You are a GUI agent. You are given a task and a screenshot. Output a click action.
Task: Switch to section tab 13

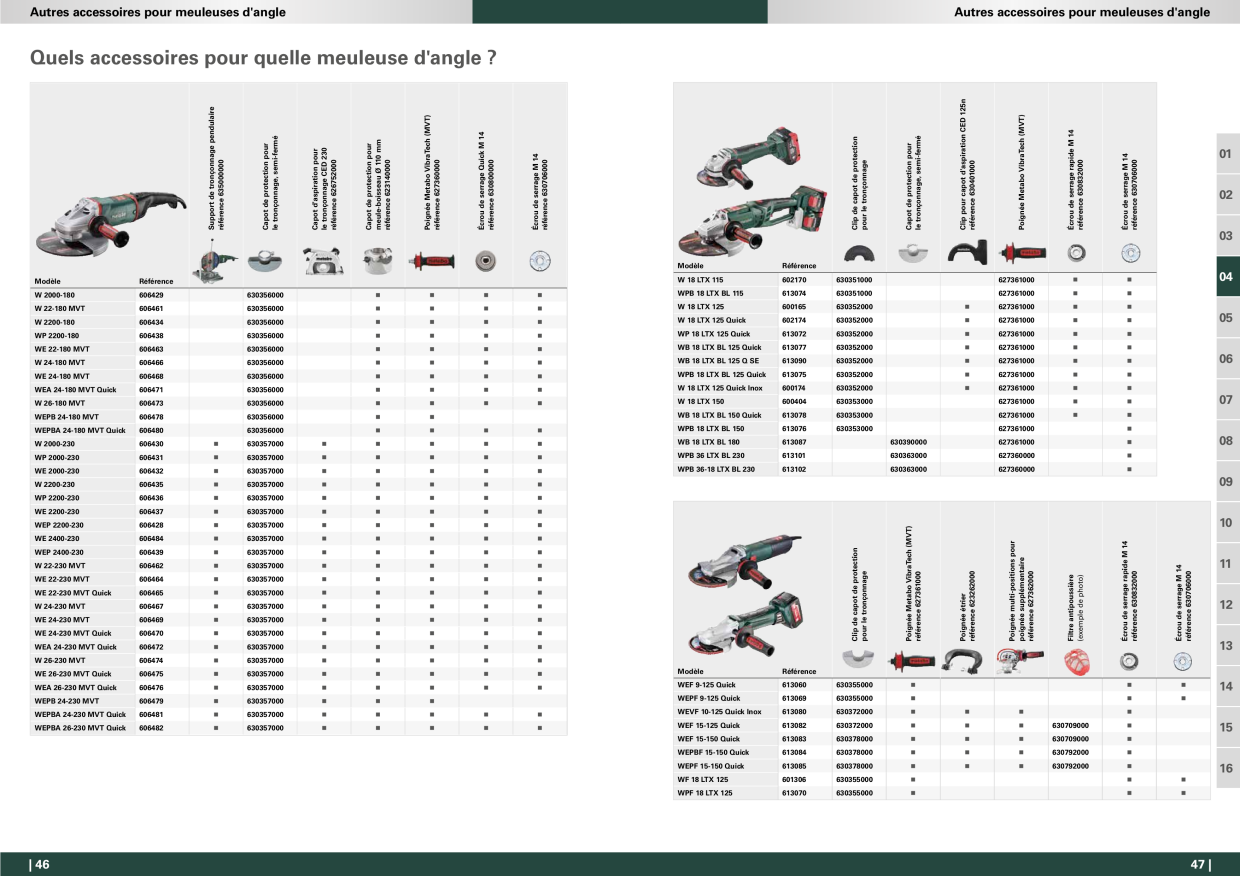pos(1226,646)
